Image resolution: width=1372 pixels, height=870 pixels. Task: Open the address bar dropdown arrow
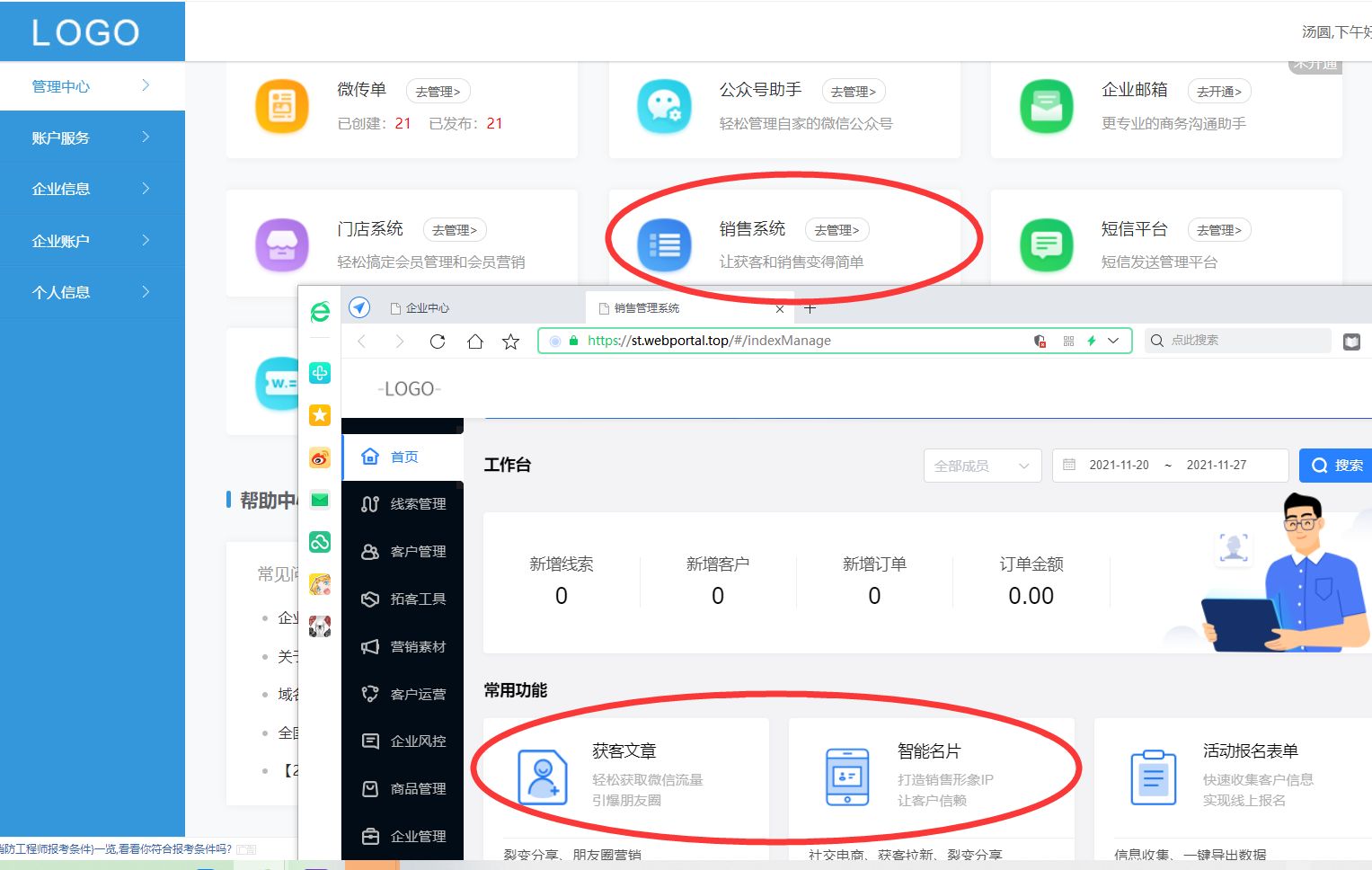pyautogui.click(x=1114, y=341)
